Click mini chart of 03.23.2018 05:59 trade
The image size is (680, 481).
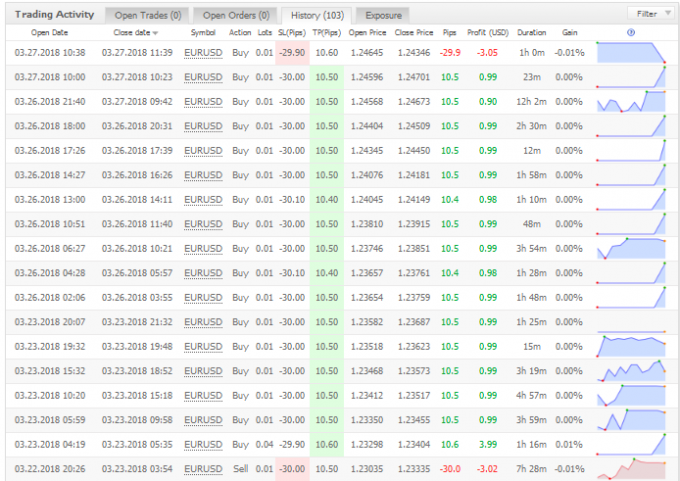(x=631, y=420)
